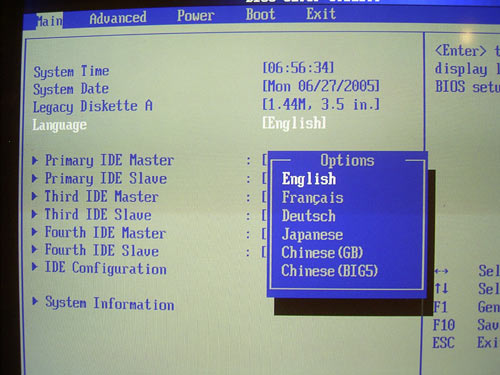Select the Main tab

click(49, 21)
